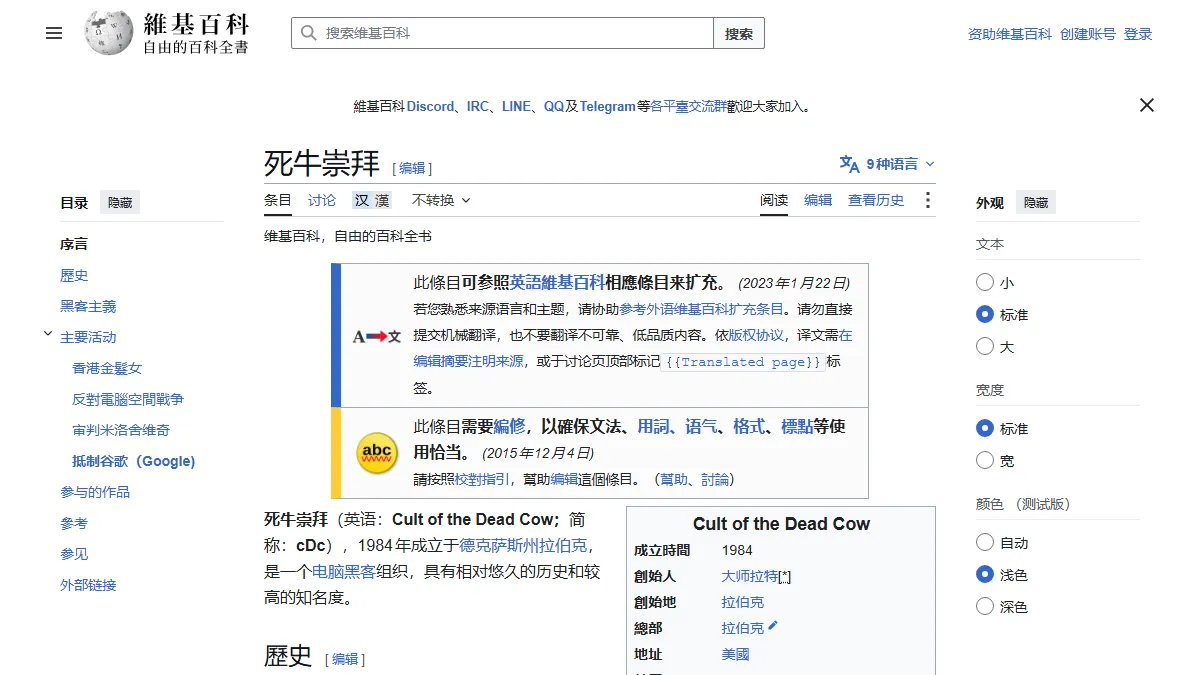Viewport: 1200px width, 675px height.
Task: Select large text size 大
Action: 985,347
